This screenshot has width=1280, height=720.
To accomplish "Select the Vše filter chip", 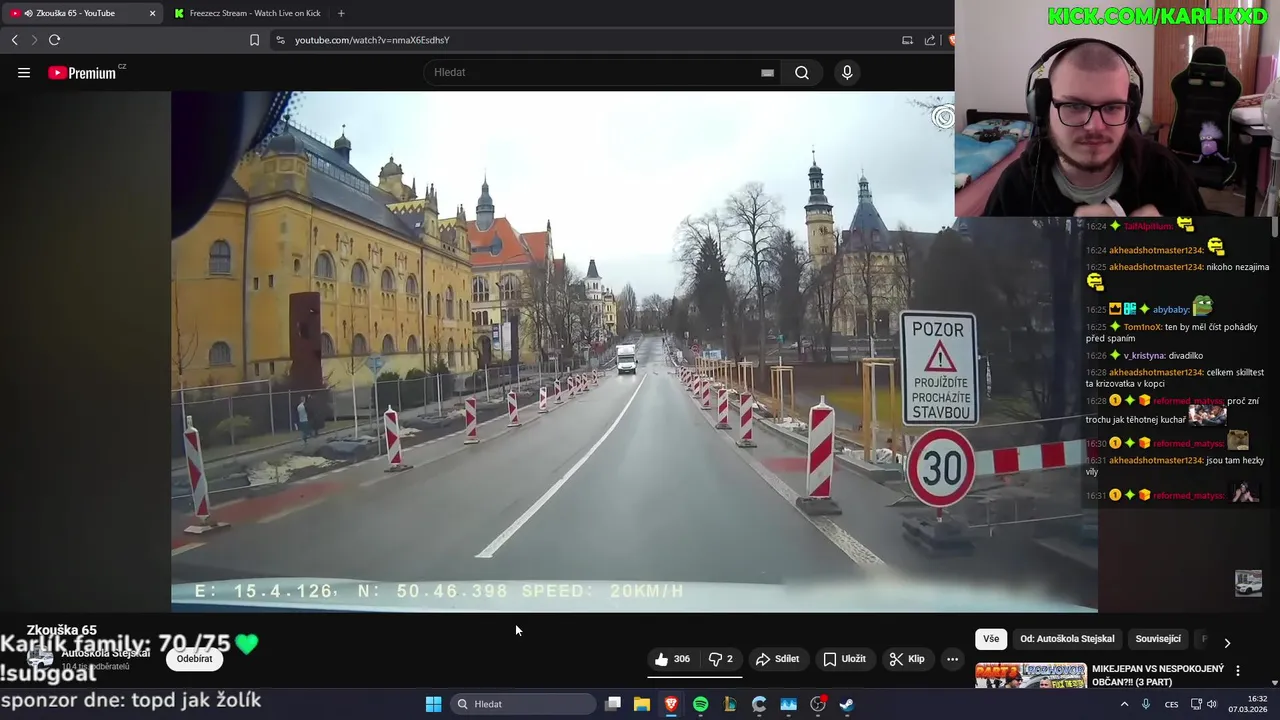I will tap(990, 639).
